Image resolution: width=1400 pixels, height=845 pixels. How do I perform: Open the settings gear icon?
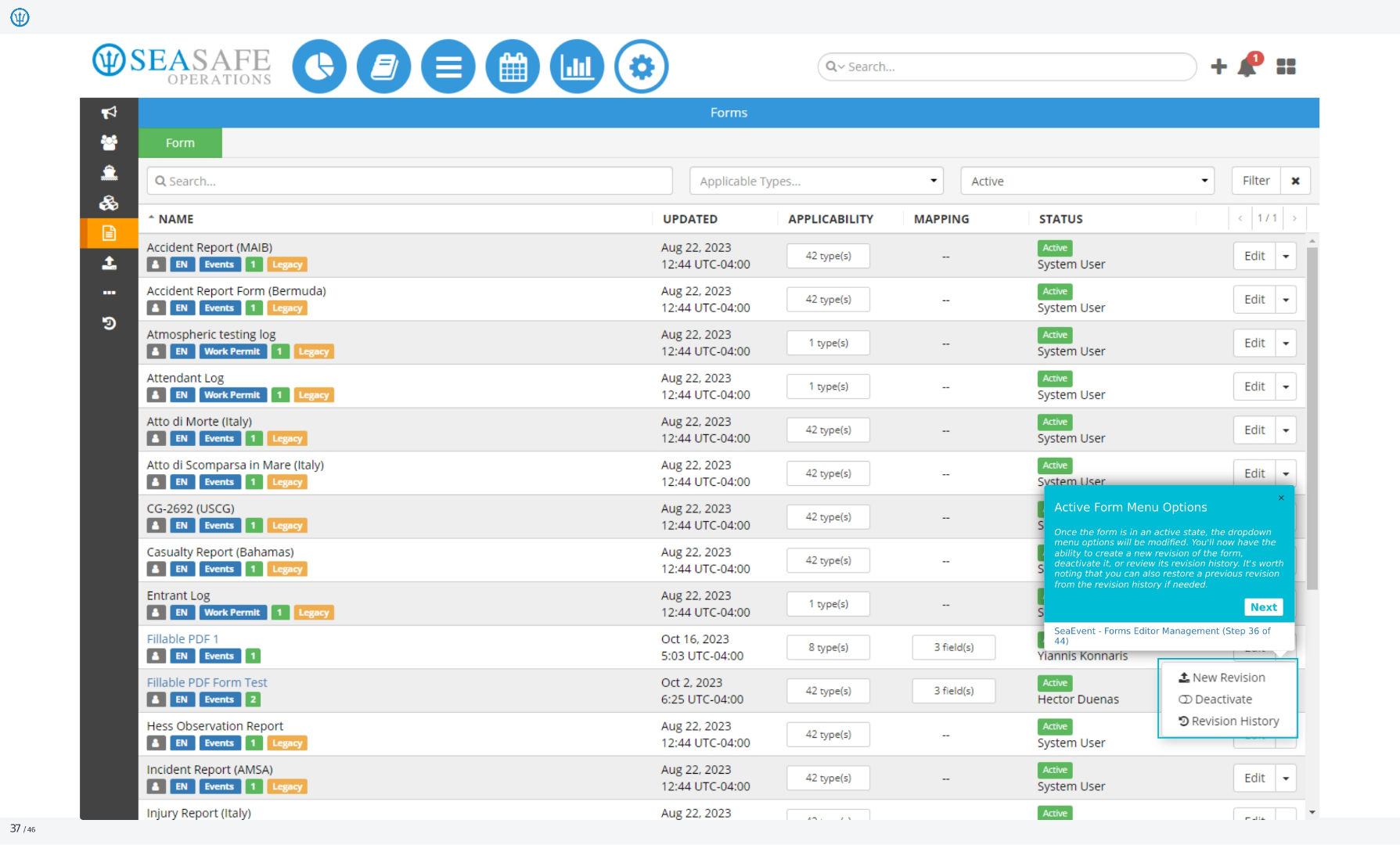tap(642, 67)
